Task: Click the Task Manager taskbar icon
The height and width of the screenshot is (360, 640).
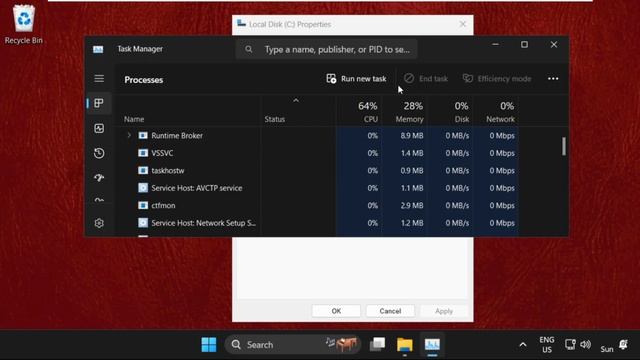Action: tap(432, 344)
